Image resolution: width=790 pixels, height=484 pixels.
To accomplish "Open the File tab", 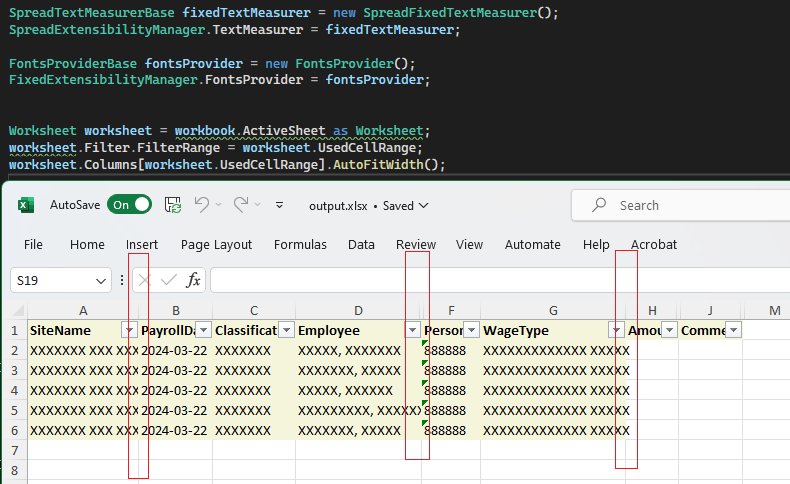I will 33,245.
